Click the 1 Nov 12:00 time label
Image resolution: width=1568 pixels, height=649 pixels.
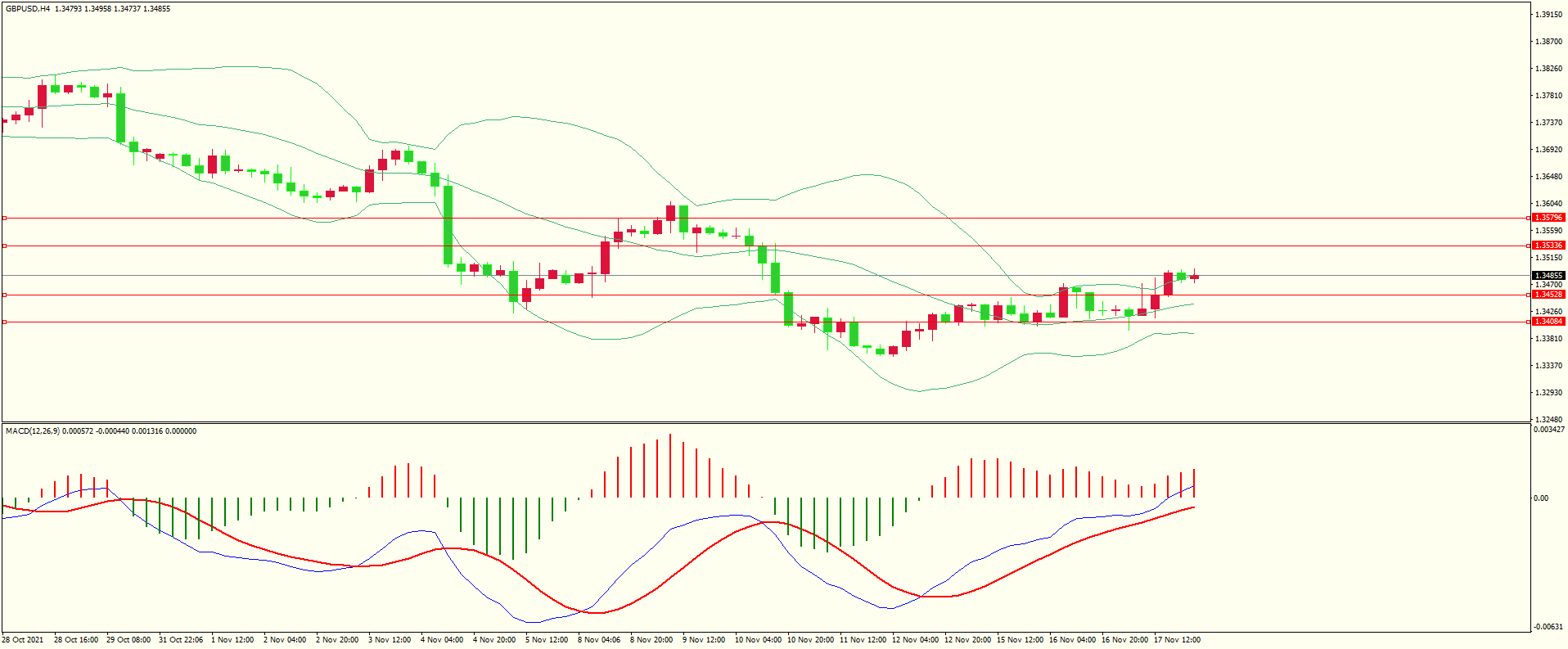232,640
